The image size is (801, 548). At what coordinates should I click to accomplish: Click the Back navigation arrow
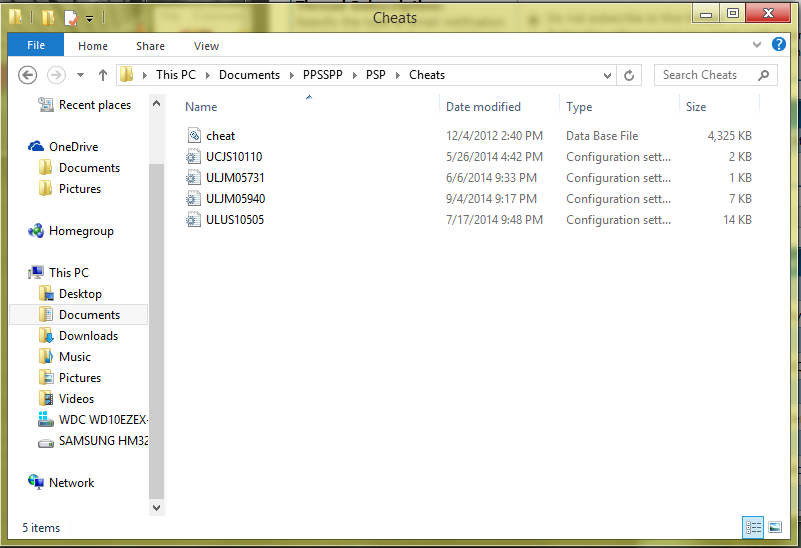[x=28, y=75]
